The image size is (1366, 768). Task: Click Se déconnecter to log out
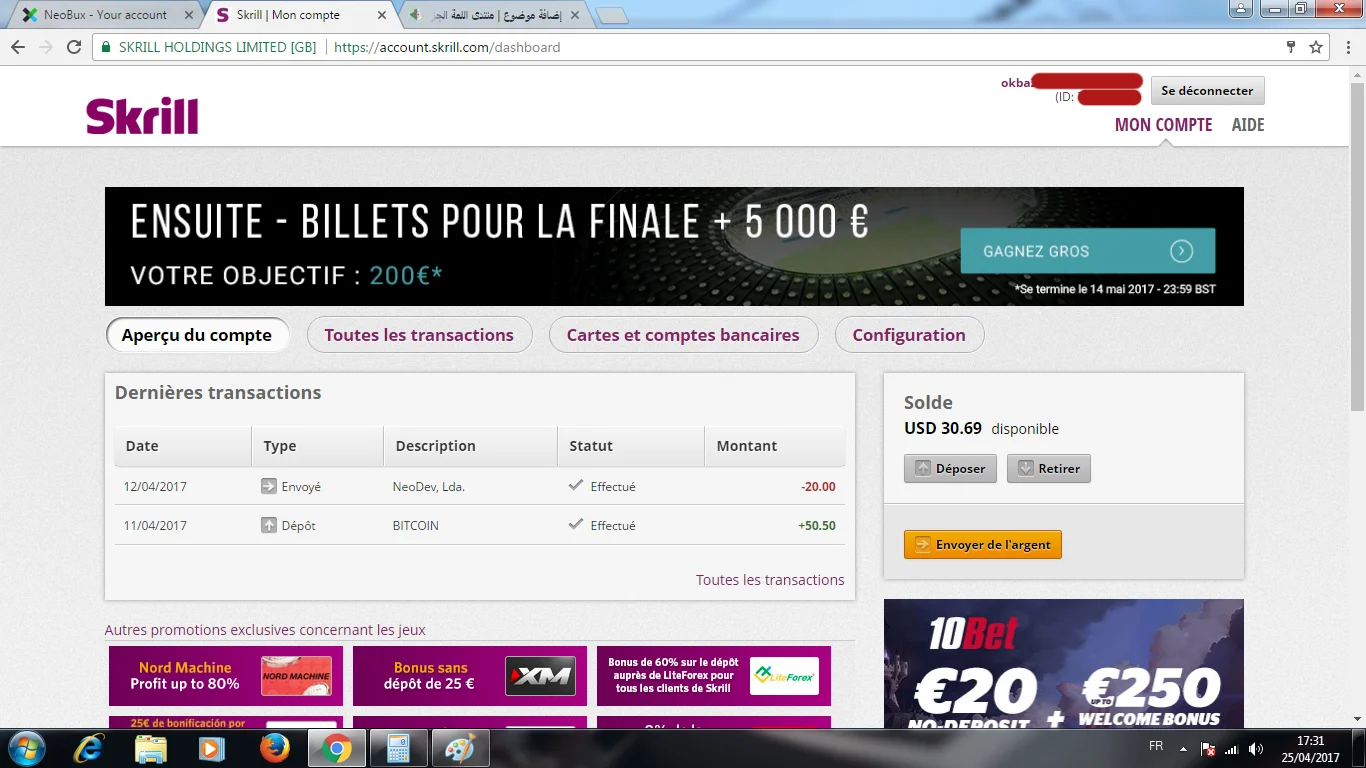pos(1207,91)
